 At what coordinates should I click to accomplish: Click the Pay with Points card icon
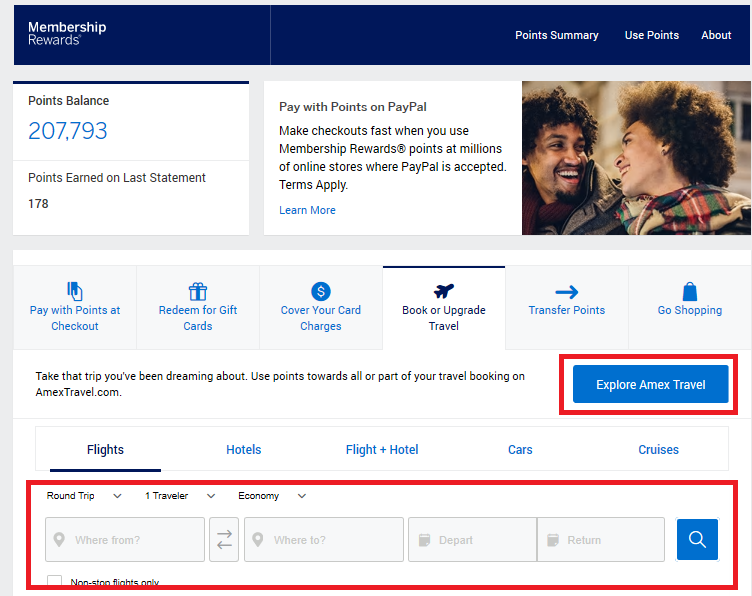(x=74, y=291)
